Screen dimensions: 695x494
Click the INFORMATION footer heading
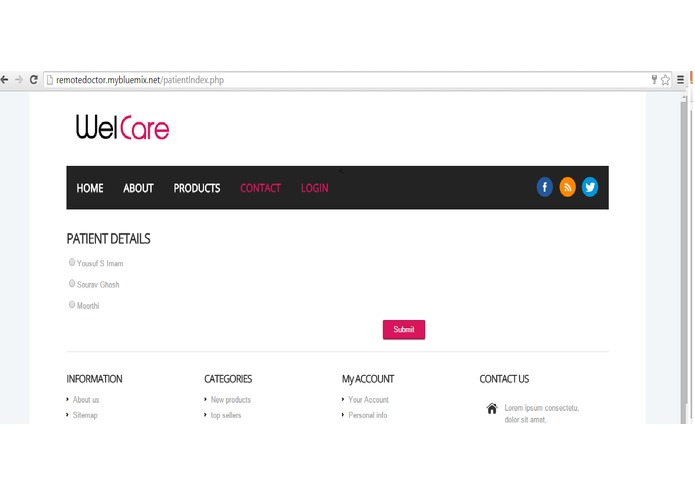pos(94,379)
